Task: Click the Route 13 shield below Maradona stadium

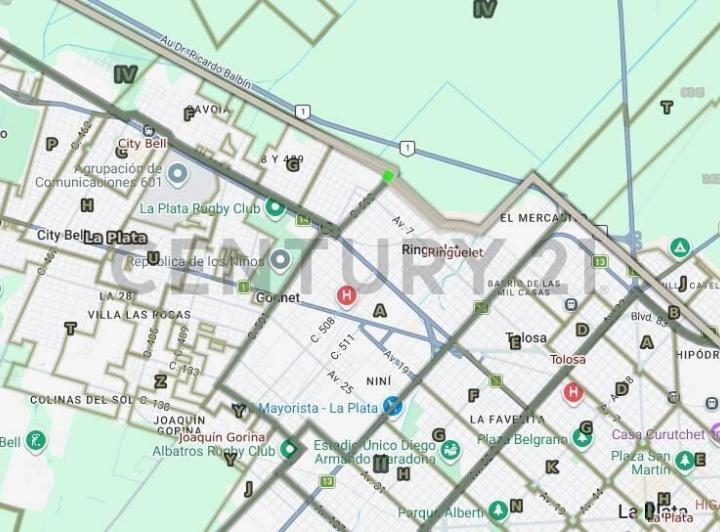Action: coord(327,482)
